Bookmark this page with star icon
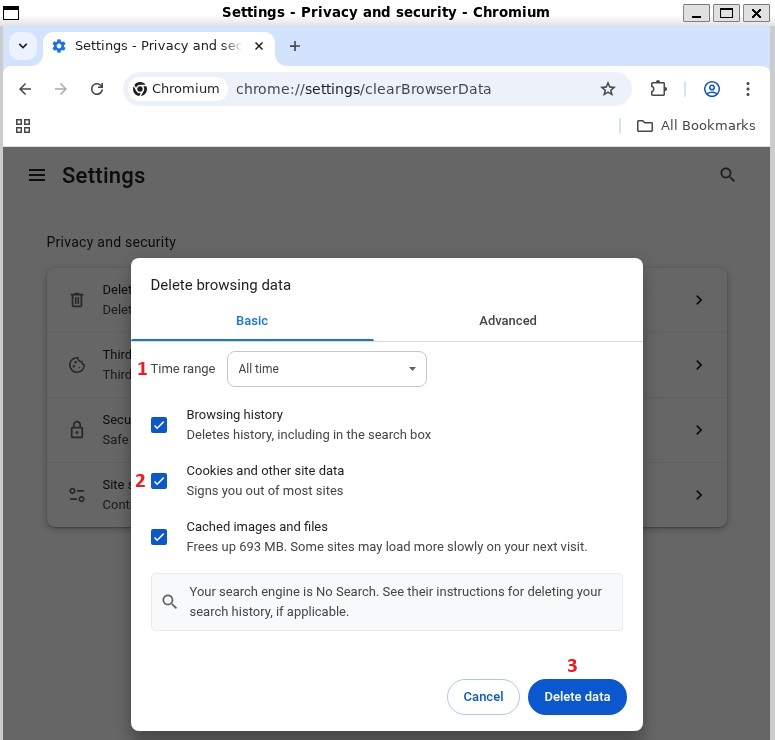Viewport: 775px width, 740px height. tap(607, 89)
